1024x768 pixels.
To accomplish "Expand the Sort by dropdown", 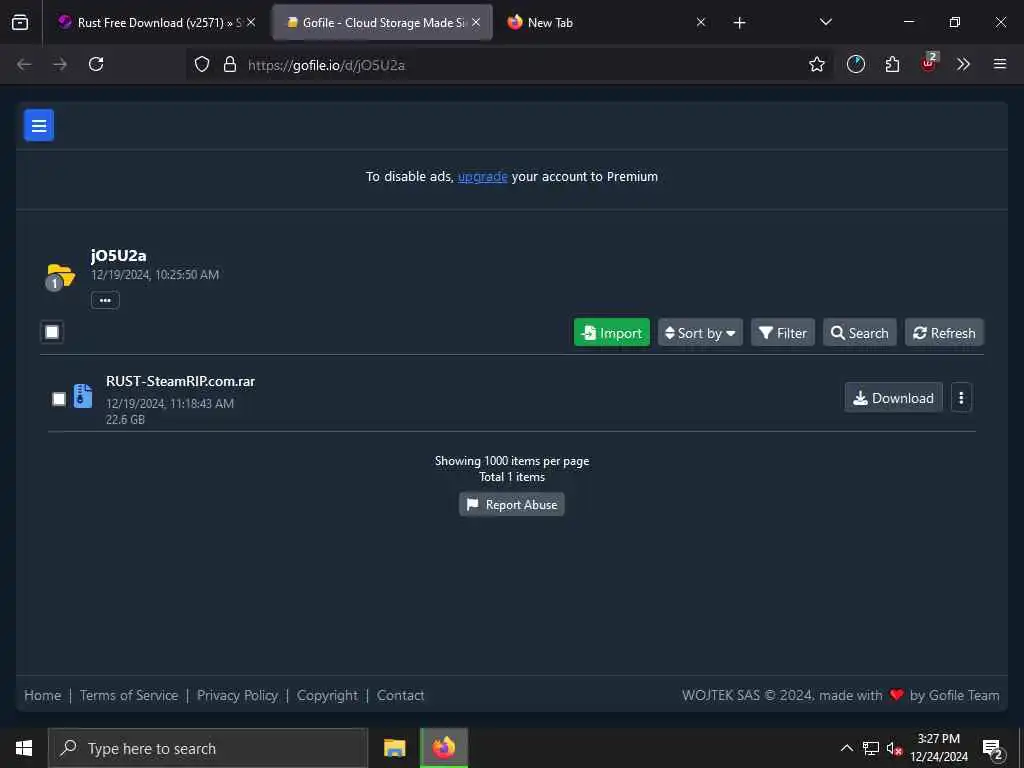I will [x=700, y=333].
